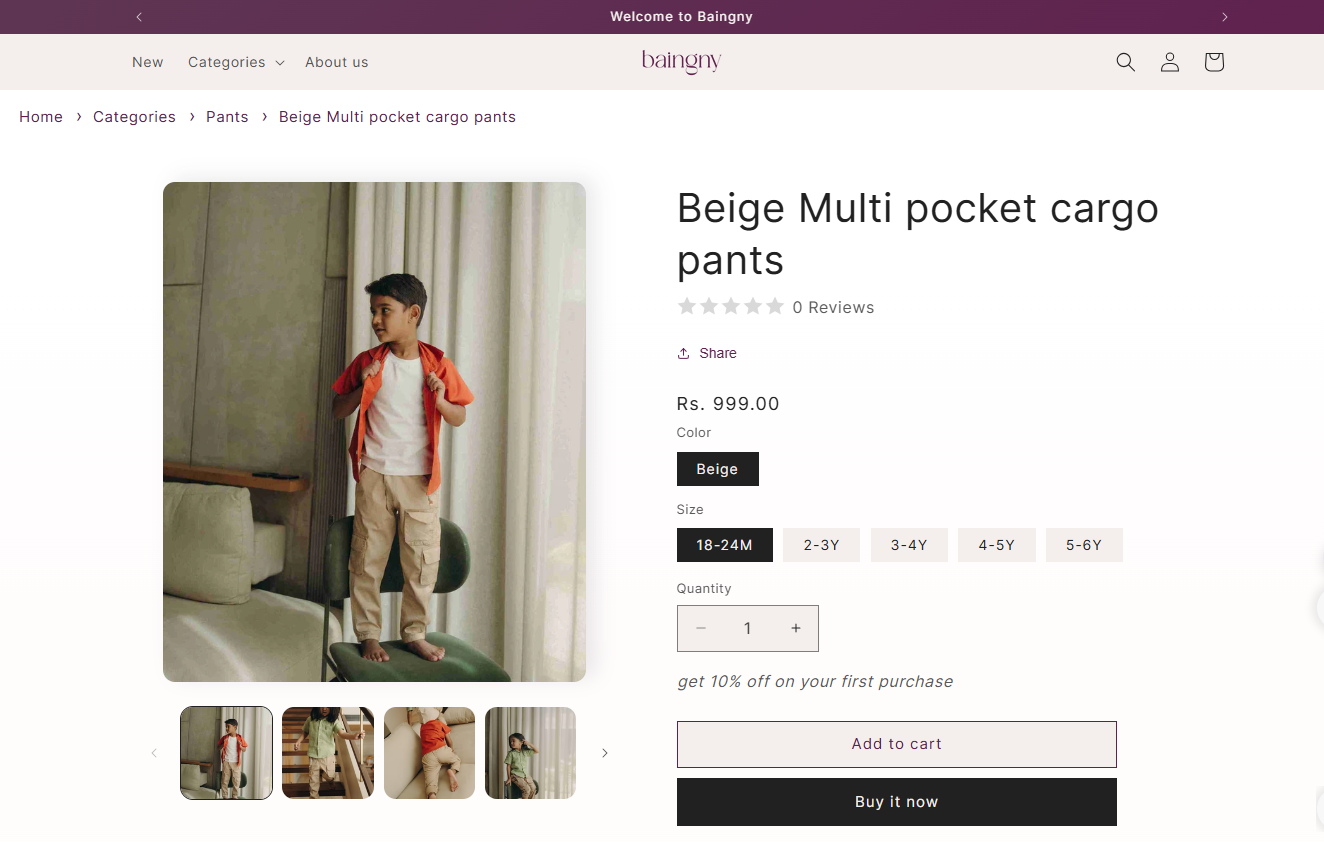Show next announcement with right arrow
The image size is (1324, 842).
(x=1224, y=17)
